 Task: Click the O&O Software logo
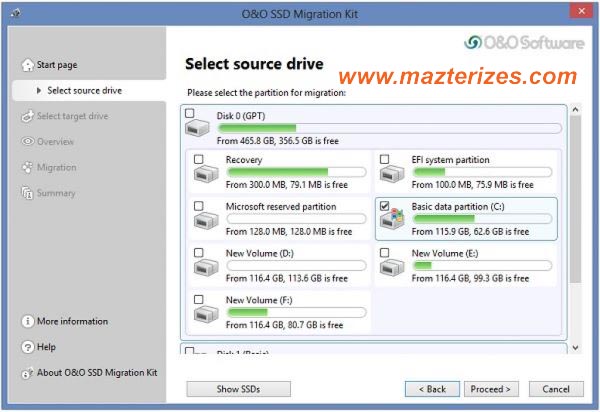click(524, 42)
